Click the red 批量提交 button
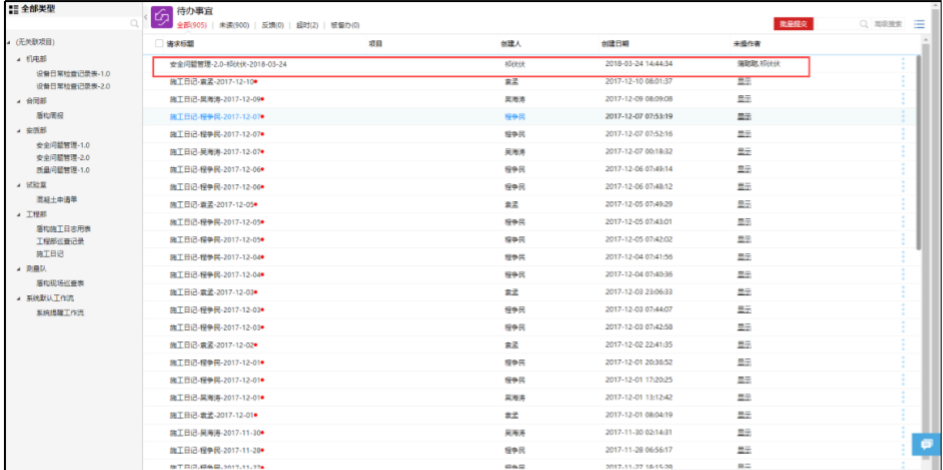Image resolution: width=943 pixels, height=470 pixels. click(793, 24)
